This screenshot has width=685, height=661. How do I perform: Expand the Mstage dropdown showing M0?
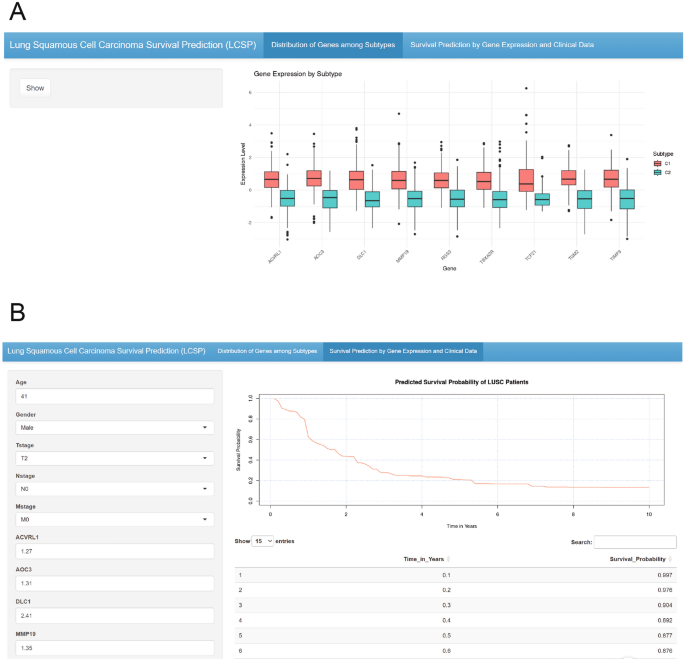[115, 519]
